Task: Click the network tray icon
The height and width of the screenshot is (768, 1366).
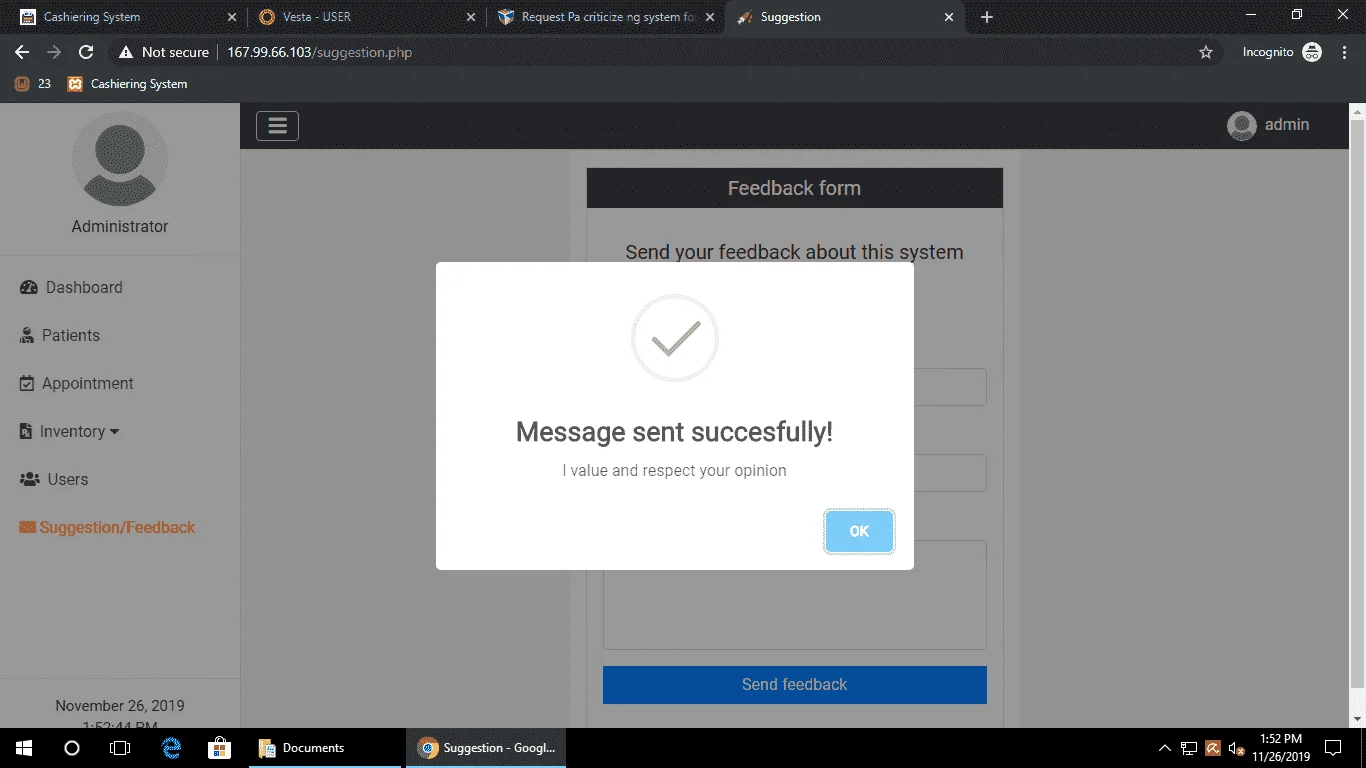Action: [x=1189, y=748]
